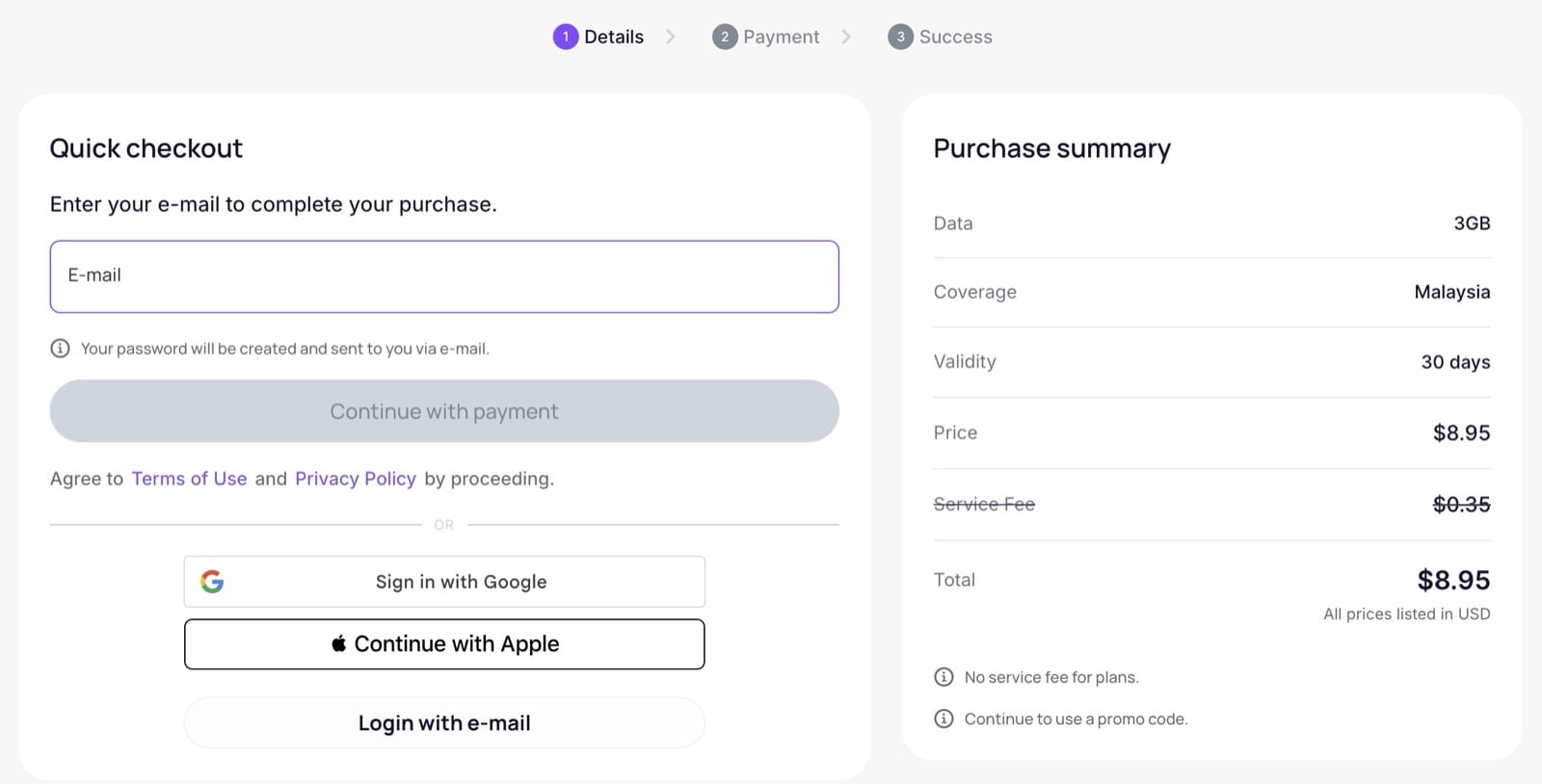Click info icon next to no service fee
The image size is (1542, 784).
[944, 677]
